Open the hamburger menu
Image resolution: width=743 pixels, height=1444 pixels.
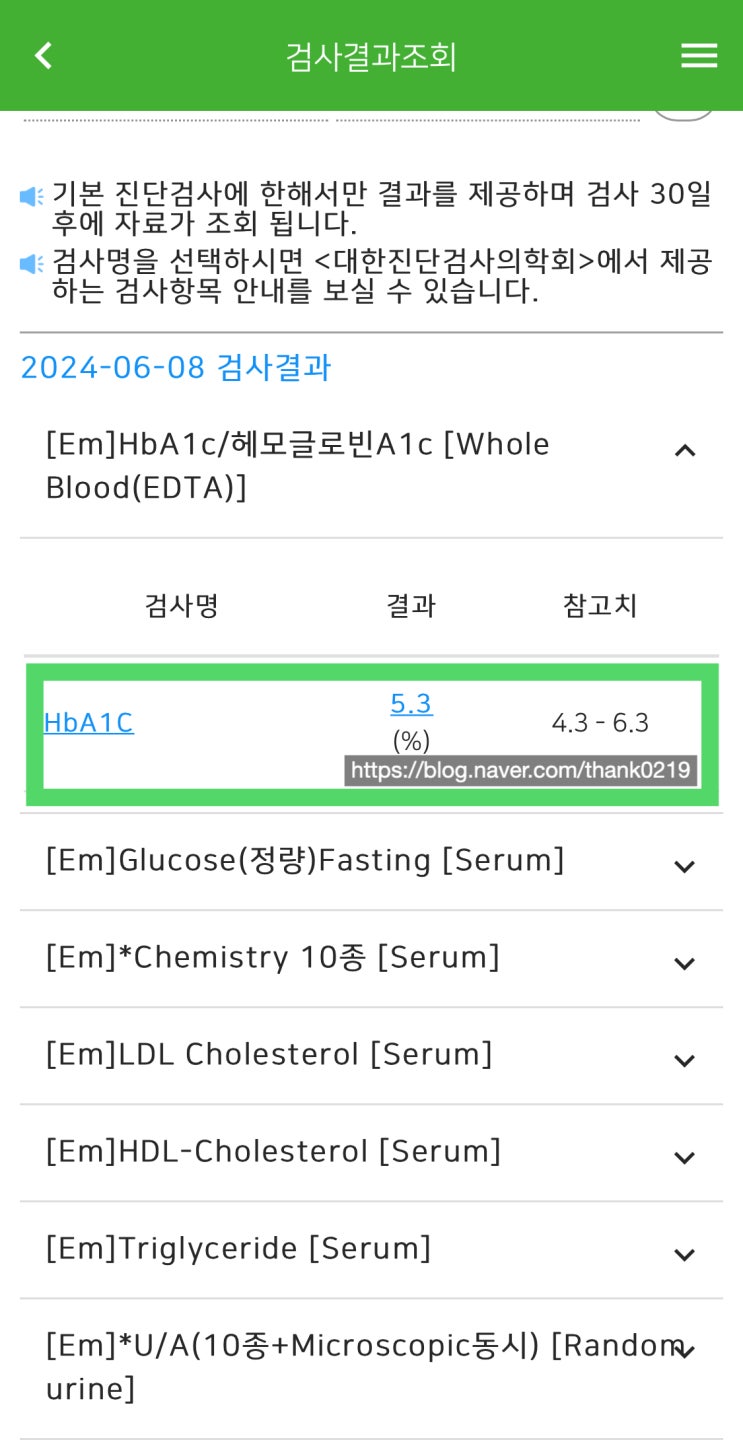click(x=699, y=56)
